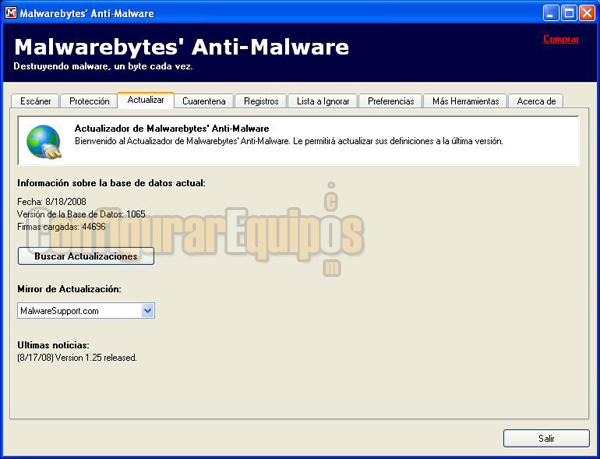Click 'Información sobre la base de datos actual:' heading

111,183
